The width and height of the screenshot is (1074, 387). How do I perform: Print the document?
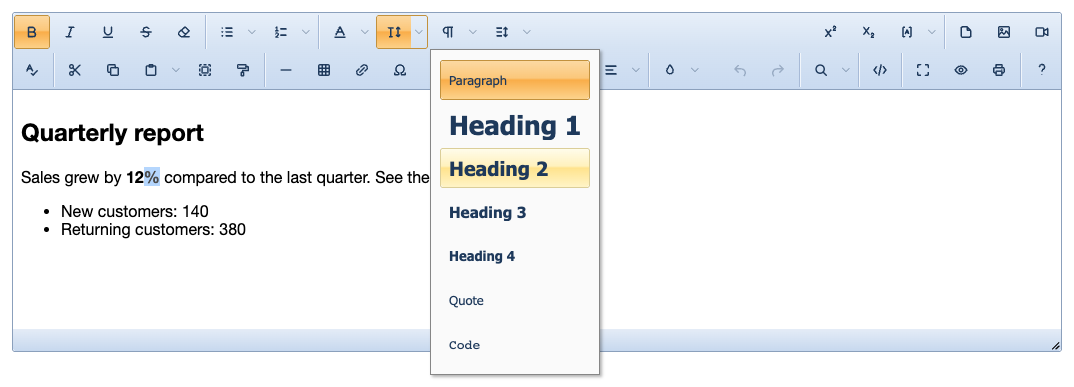pyautogui.click(x=999, y=70)
